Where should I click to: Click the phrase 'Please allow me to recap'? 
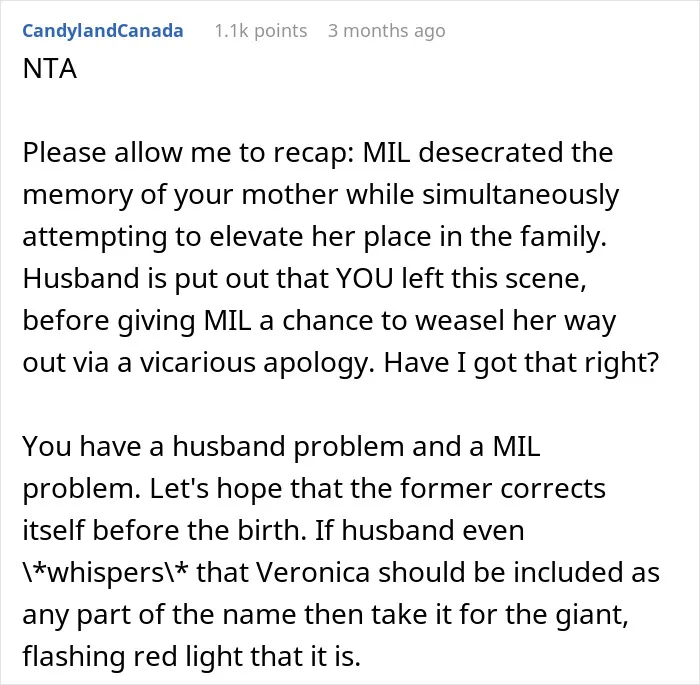tap(188, 153)
